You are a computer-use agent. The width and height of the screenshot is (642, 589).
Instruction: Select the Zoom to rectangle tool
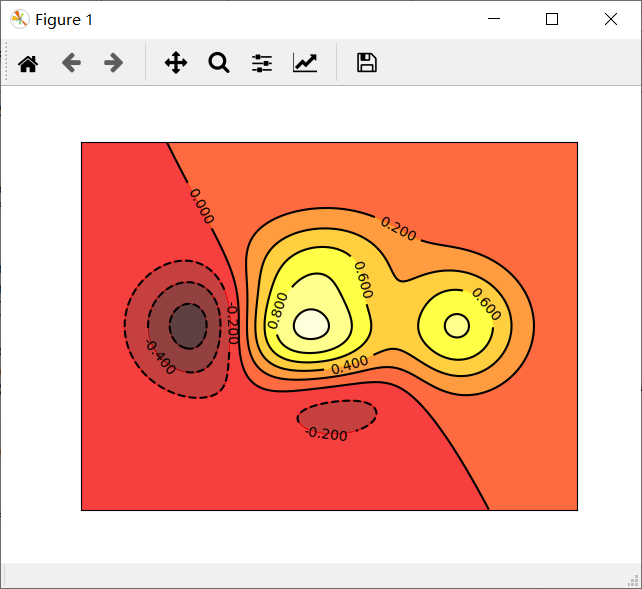219,63
